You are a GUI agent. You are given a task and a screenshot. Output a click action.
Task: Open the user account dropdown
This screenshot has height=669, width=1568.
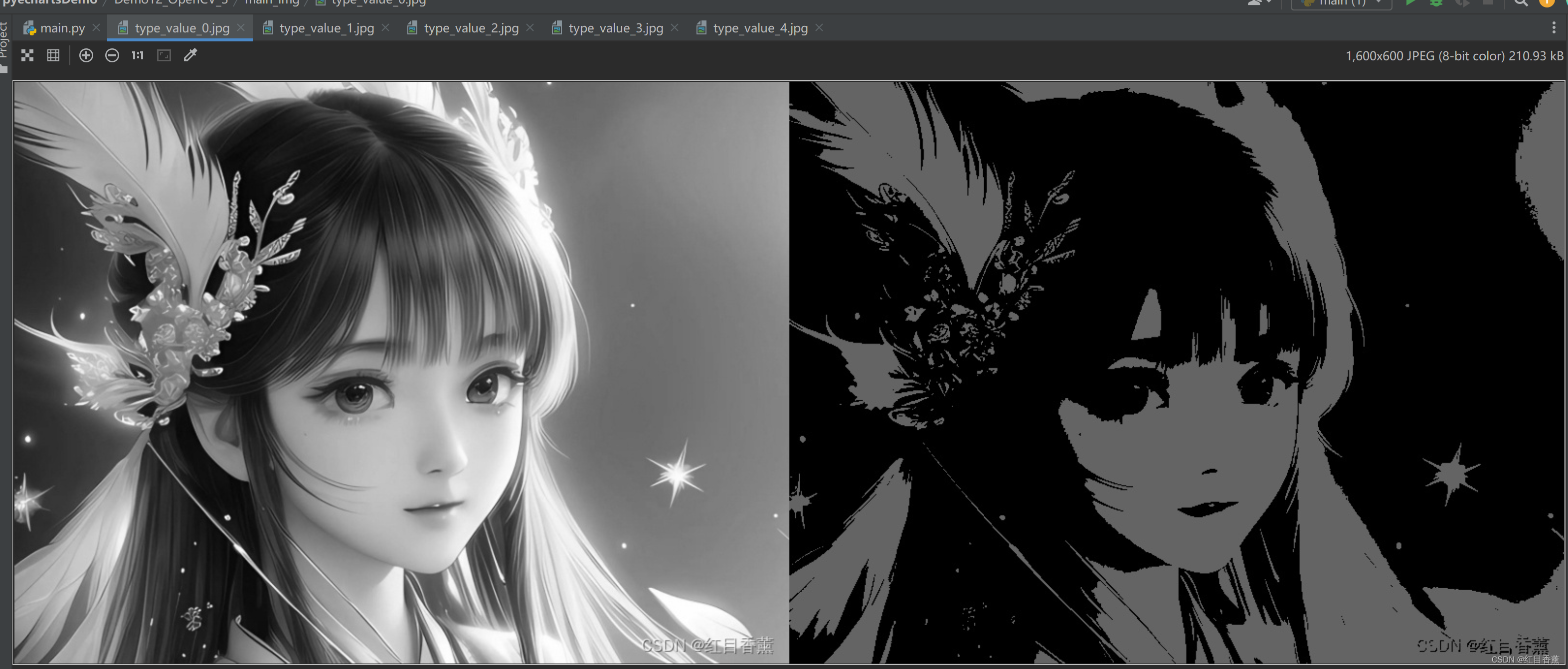click(1259, 2)
